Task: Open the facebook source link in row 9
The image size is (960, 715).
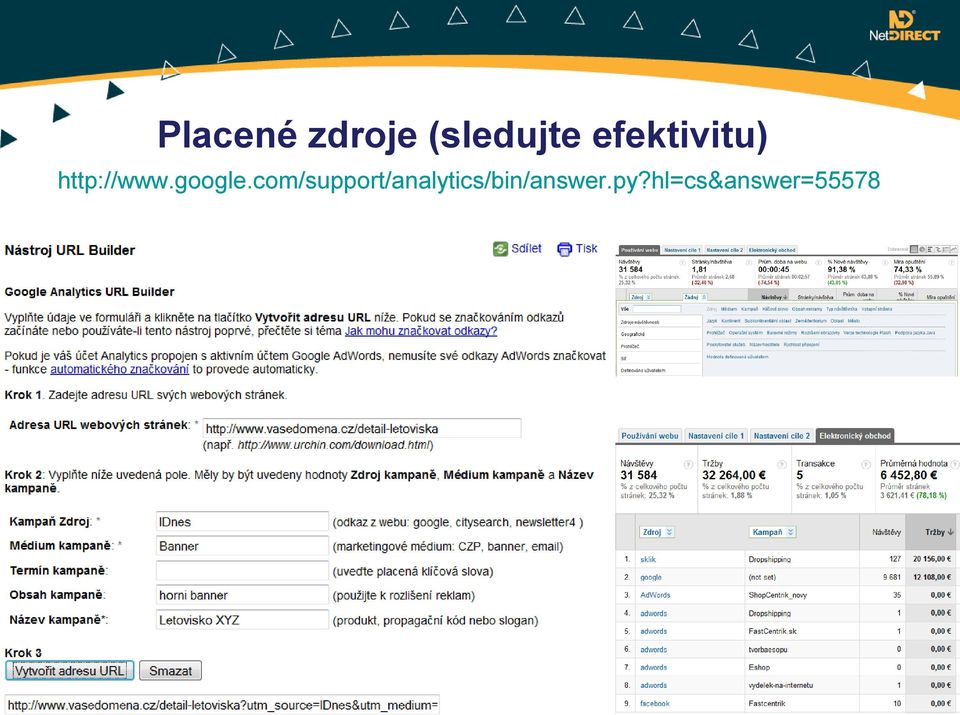Action: [654, 703]
